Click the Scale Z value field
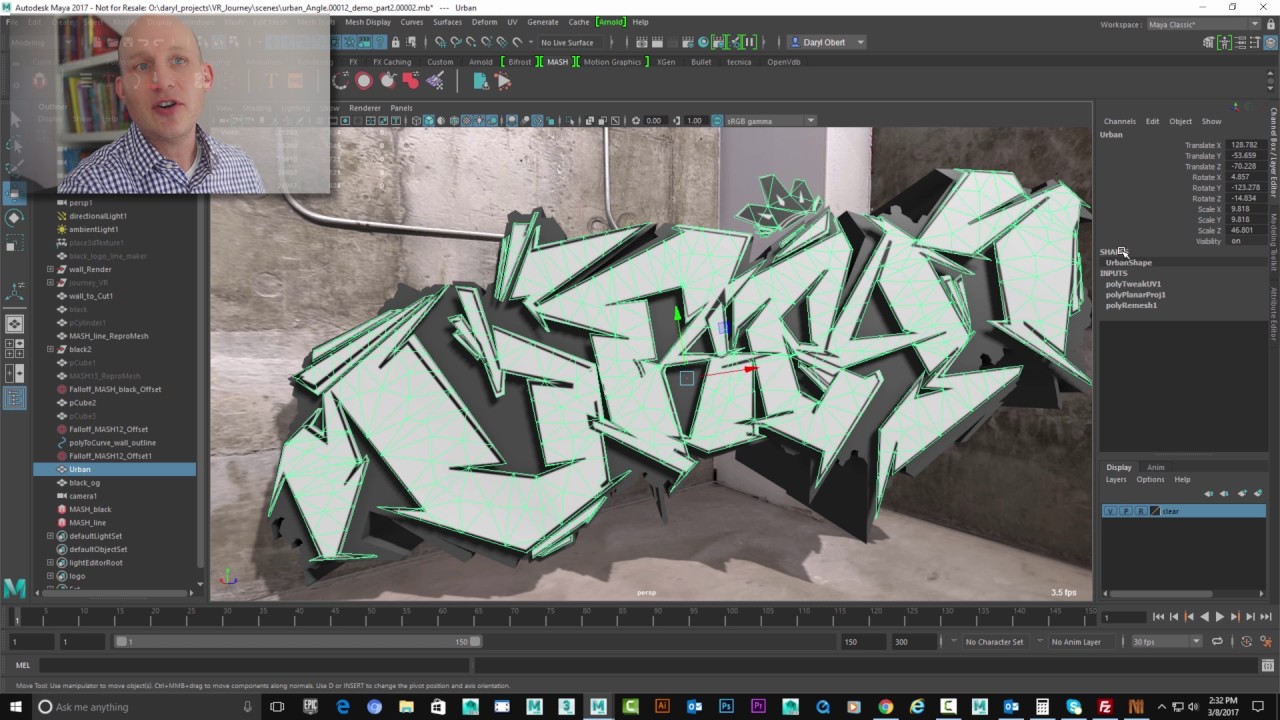The image size is (1280, 720). pyautogui.click(x=1246, y=230)
